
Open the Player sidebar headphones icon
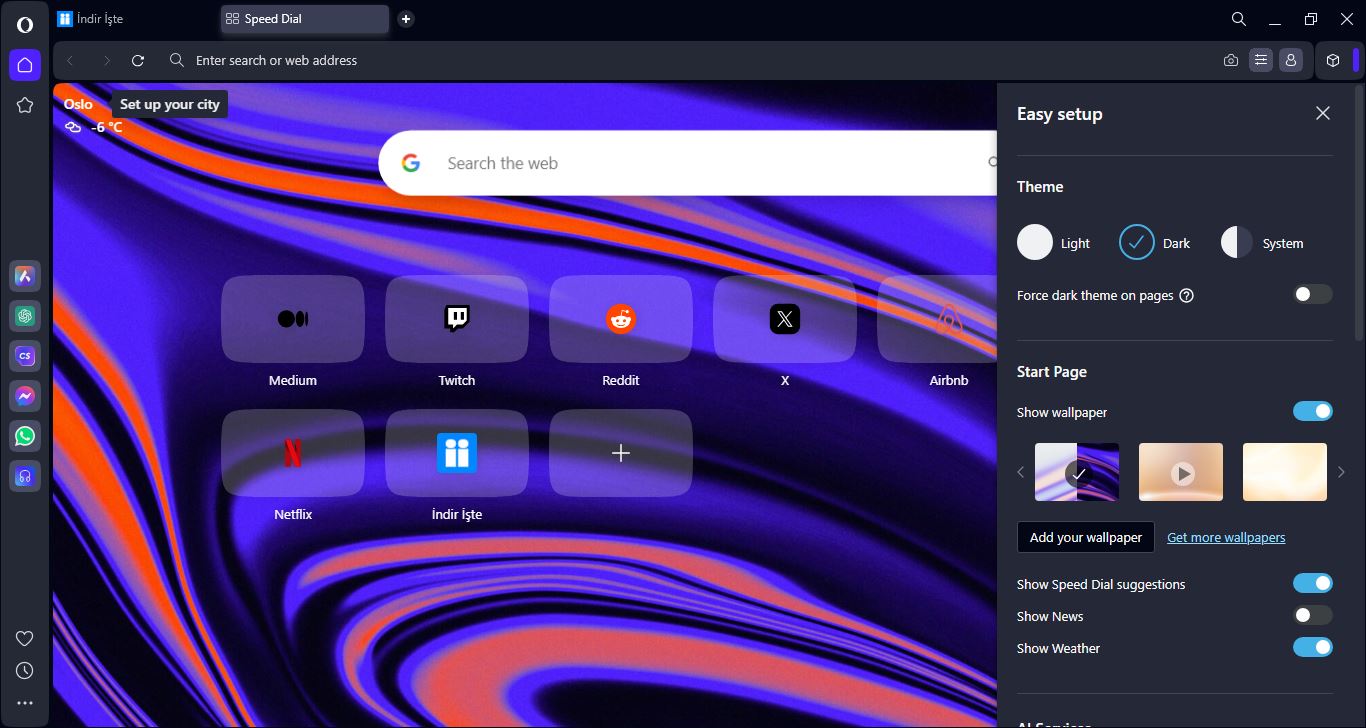25,476
